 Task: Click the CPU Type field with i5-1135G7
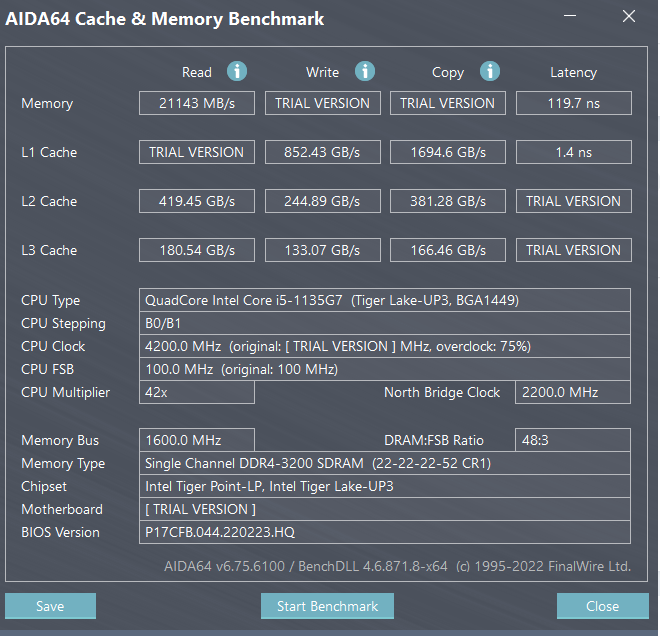pos(385,300)
